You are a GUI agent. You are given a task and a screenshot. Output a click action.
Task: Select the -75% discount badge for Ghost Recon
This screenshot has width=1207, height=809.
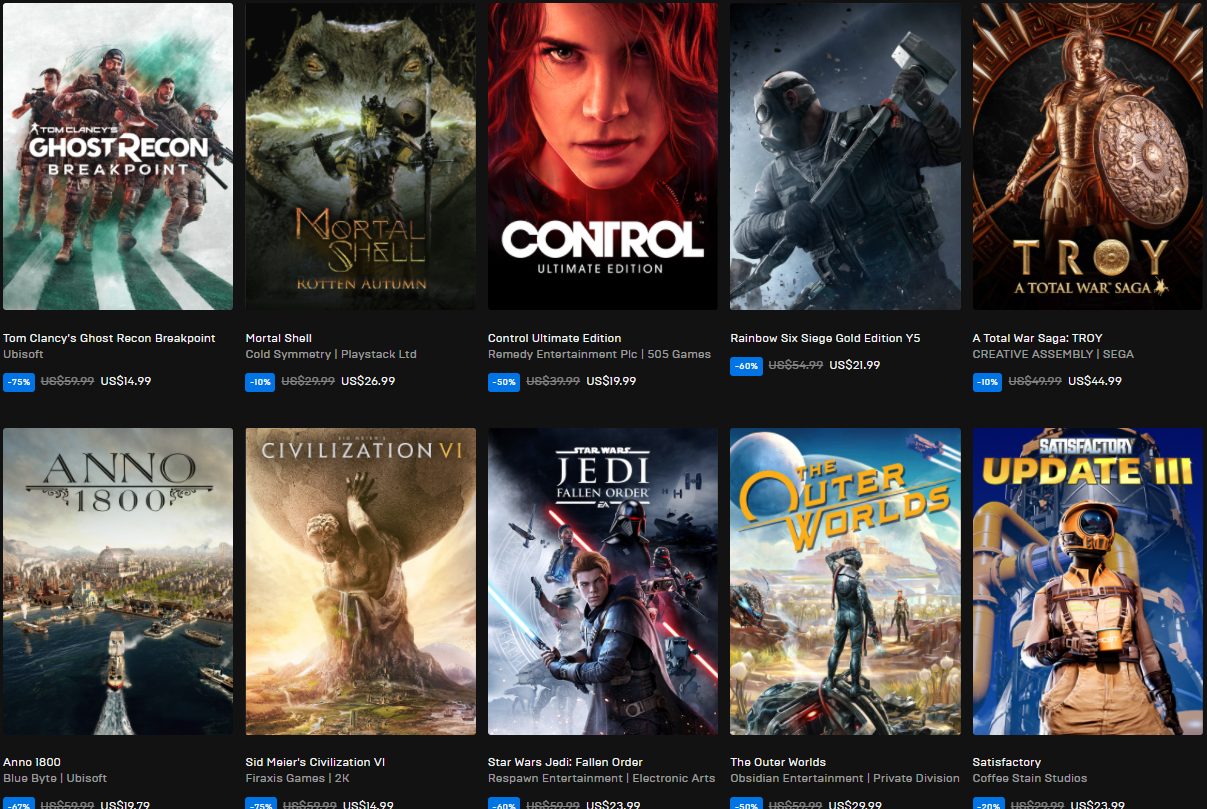[19, 382]
